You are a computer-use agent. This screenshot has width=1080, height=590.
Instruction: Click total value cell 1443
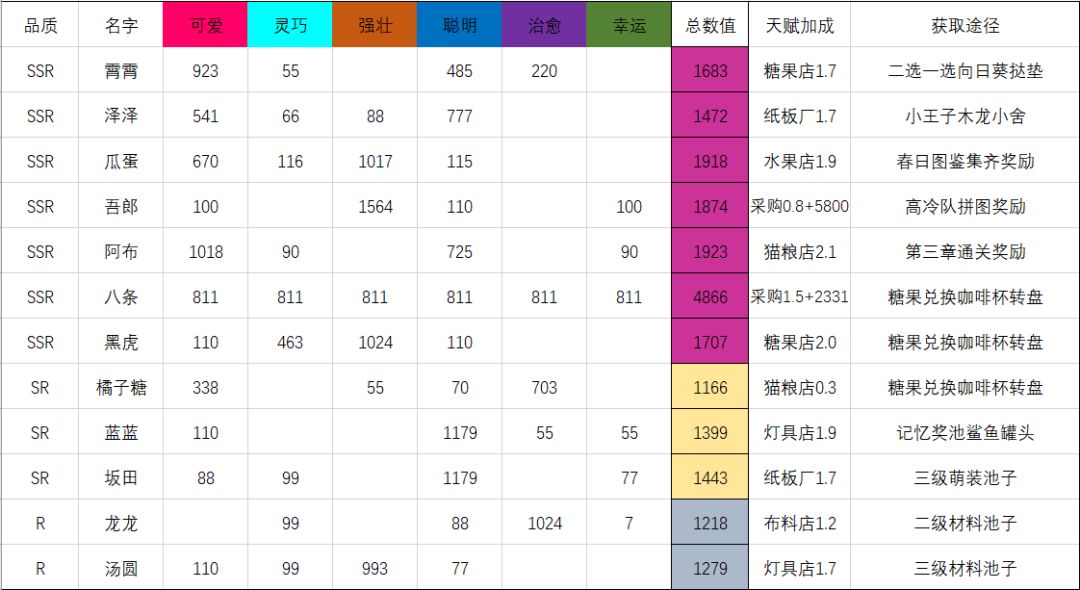(710, 478)
